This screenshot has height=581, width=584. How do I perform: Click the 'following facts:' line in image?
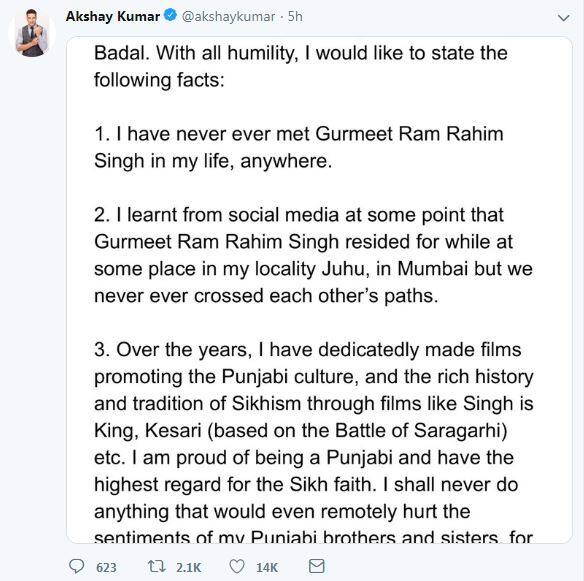click(x=159, y=80)
